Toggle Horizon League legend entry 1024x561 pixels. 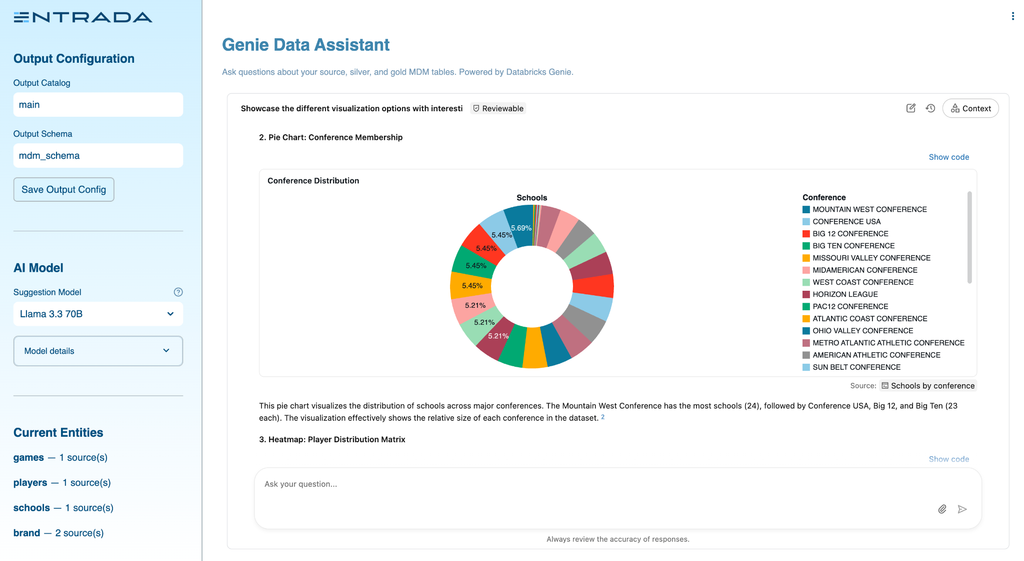click(x=840, y=295)
